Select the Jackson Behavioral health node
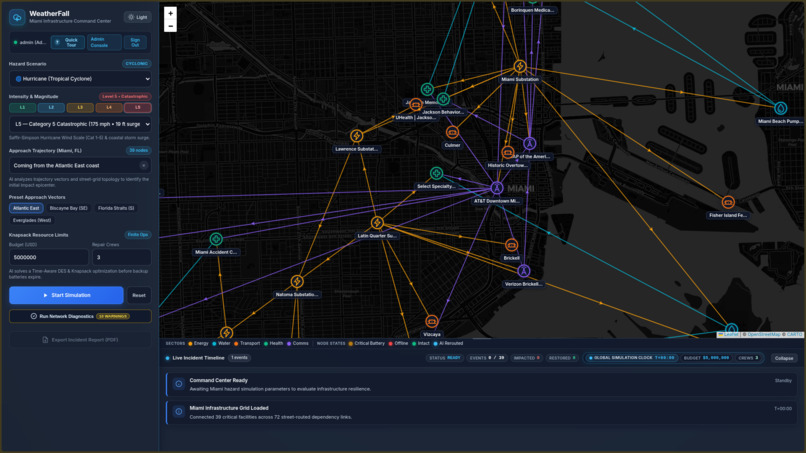The image size is (806, 453). [x=443, y=99]
